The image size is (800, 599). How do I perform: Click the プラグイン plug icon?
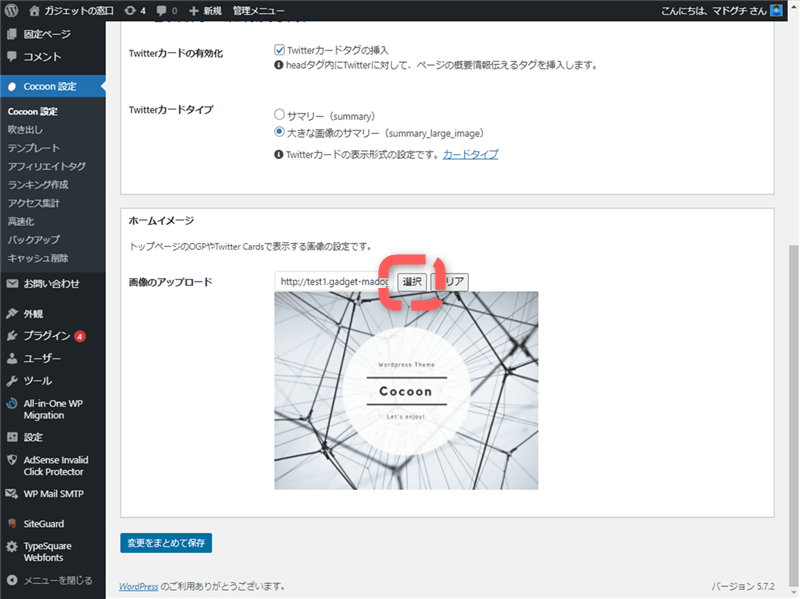12,336
